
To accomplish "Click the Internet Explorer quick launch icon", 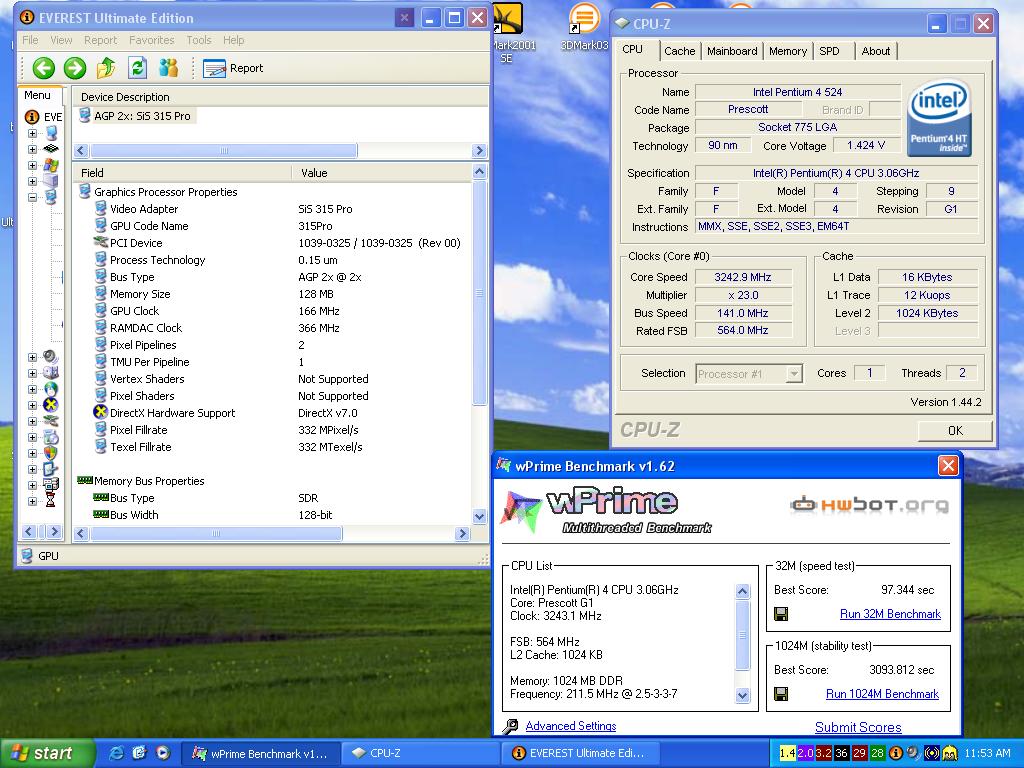I will click(x=117, y=753).
